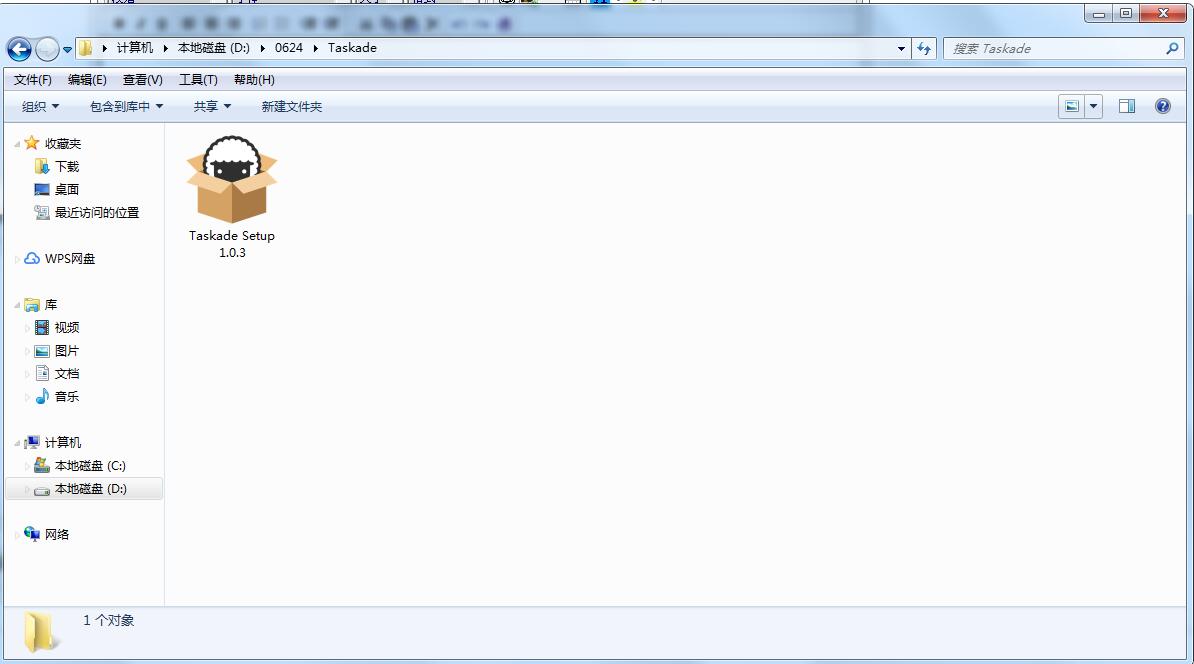Click the refresh button beside address bar
Image resolution: width=1194 pixels, height=664 pixels.
point(924,48)
